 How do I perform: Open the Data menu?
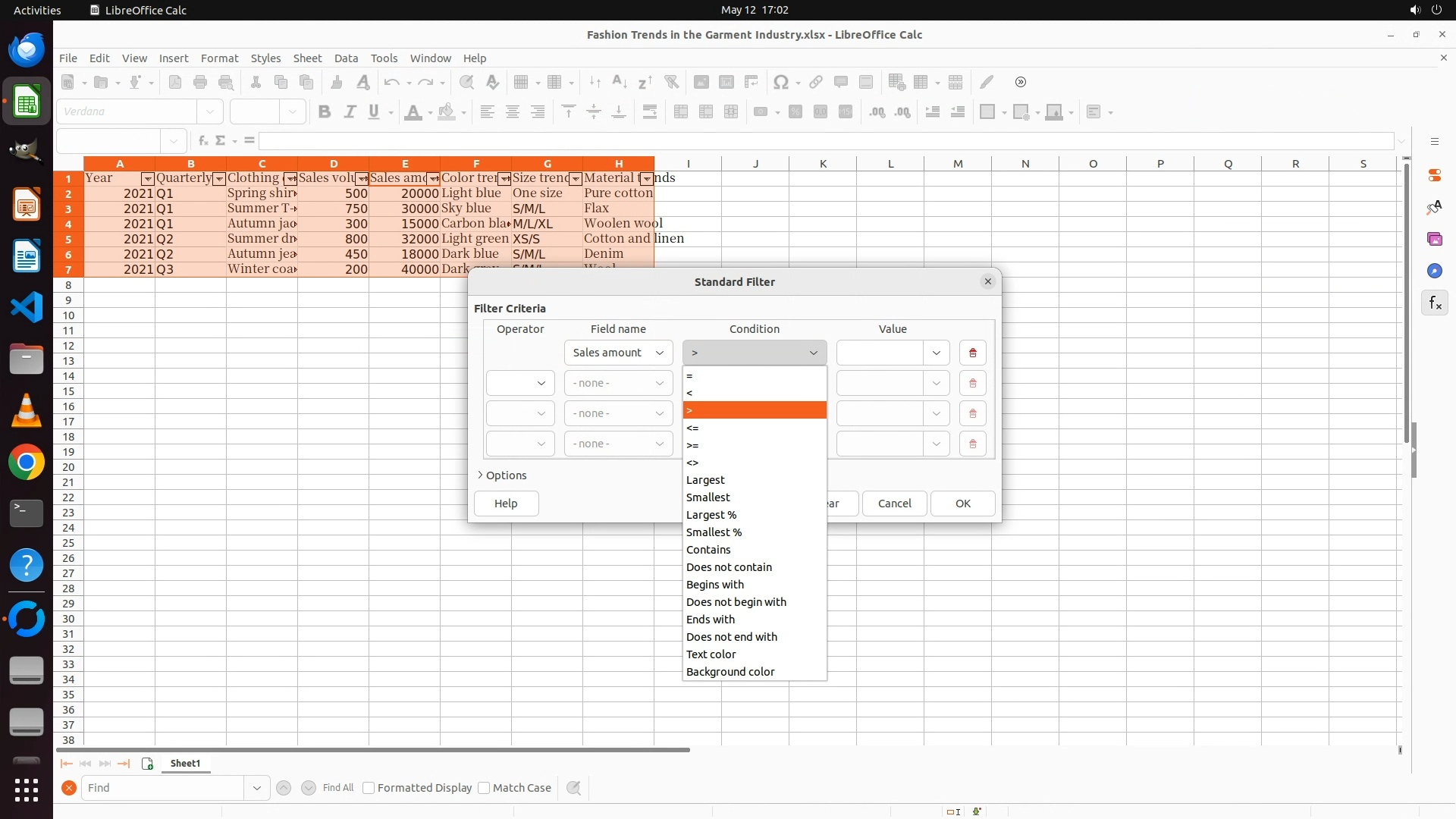[x=346, y=58]
